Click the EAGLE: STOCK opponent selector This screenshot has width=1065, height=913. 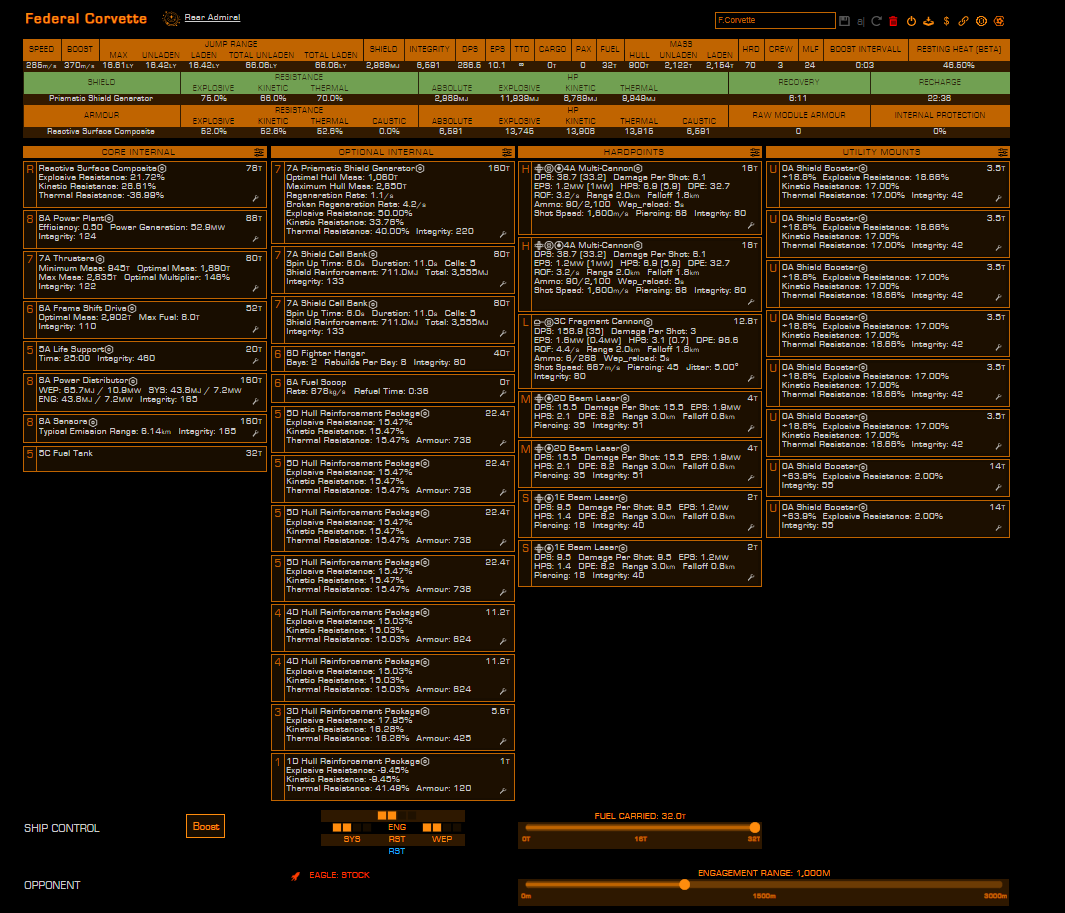(x=339, y=875)
